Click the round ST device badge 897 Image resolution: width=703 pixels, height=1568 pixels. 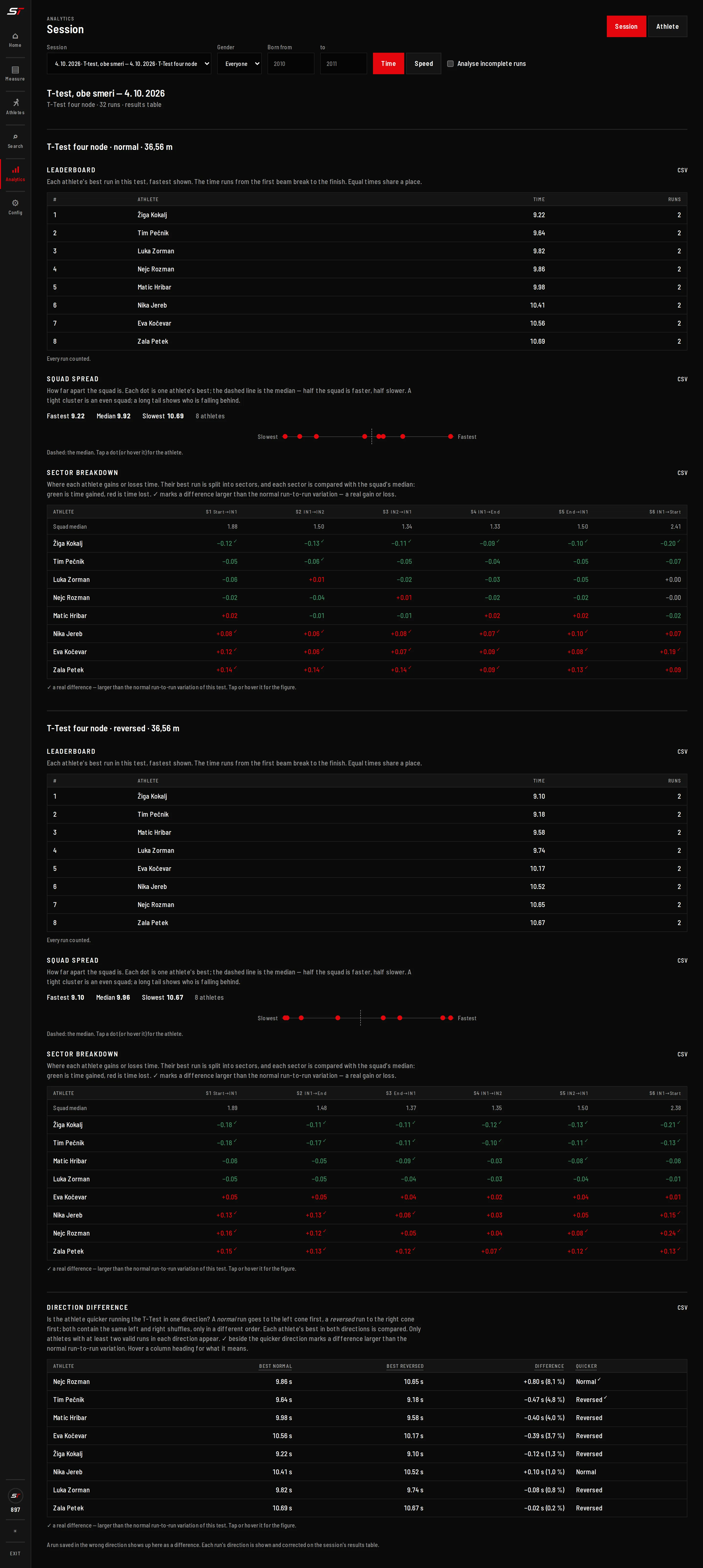pos(15,1496)
